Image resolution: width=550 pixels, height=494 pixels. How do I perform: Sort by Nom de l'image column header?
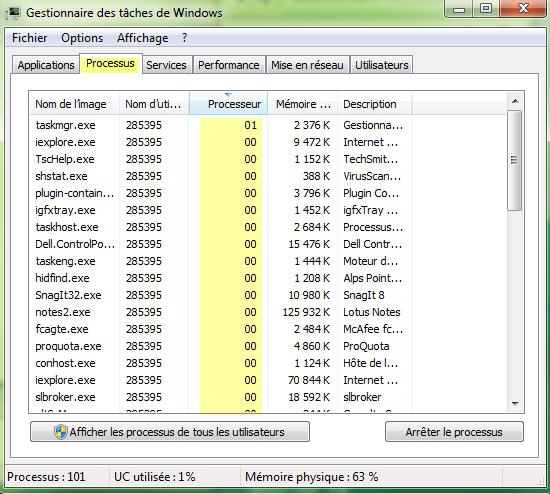tap(75, 104)
